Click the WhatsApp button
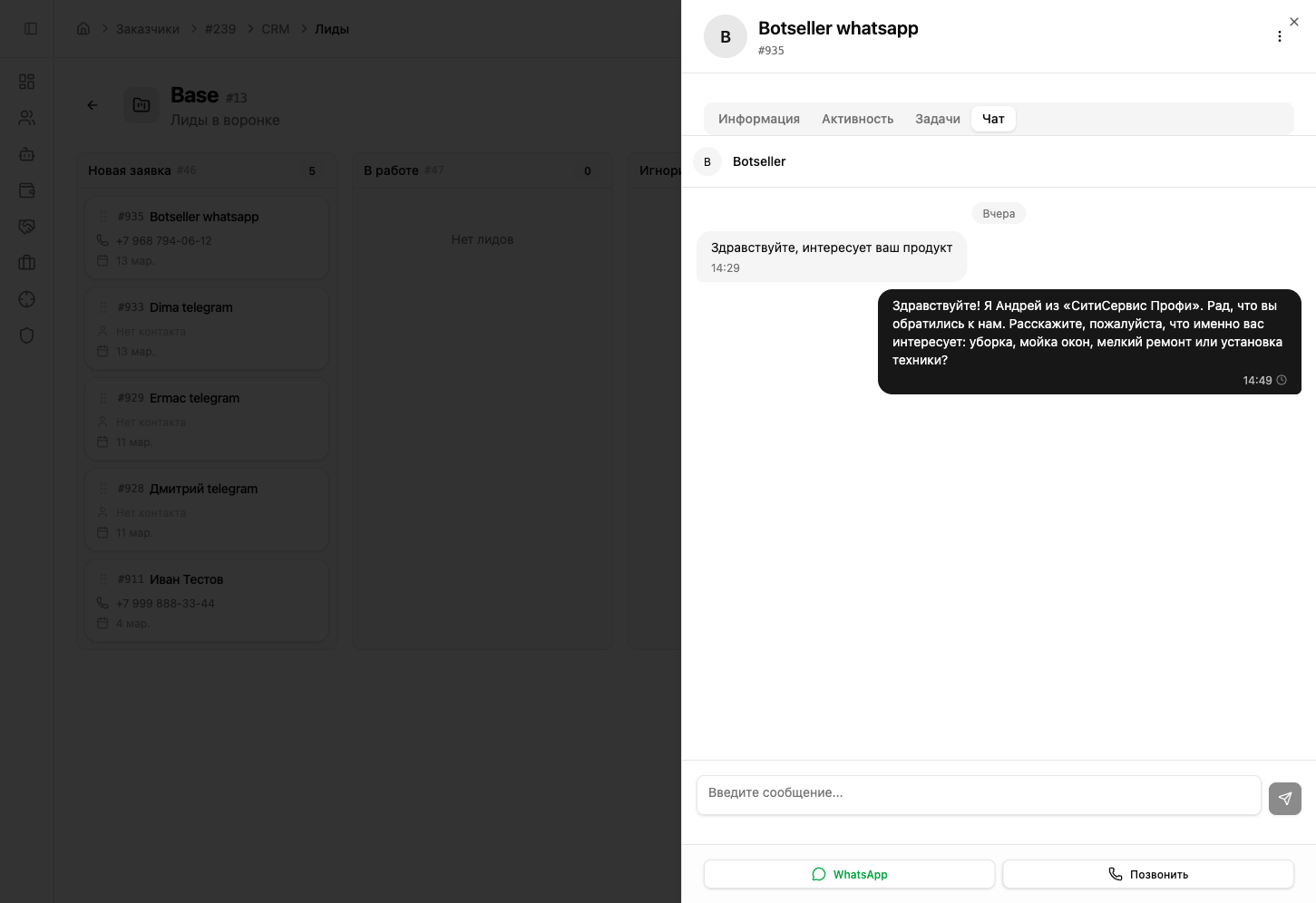The width and height of the screenshot is (1316, 903). click(849, 874)
